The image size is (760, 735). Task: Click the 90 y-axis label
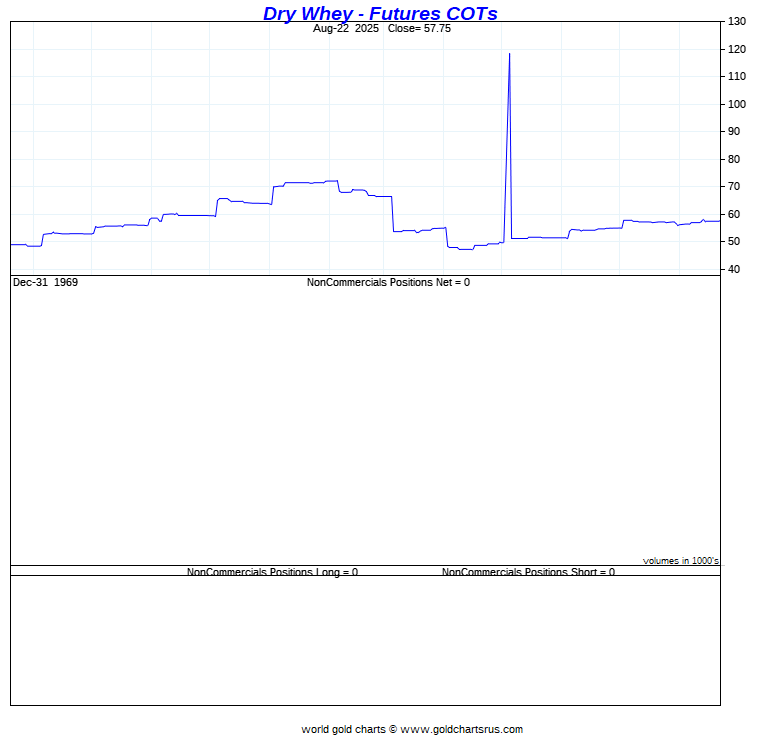[734, 131]
